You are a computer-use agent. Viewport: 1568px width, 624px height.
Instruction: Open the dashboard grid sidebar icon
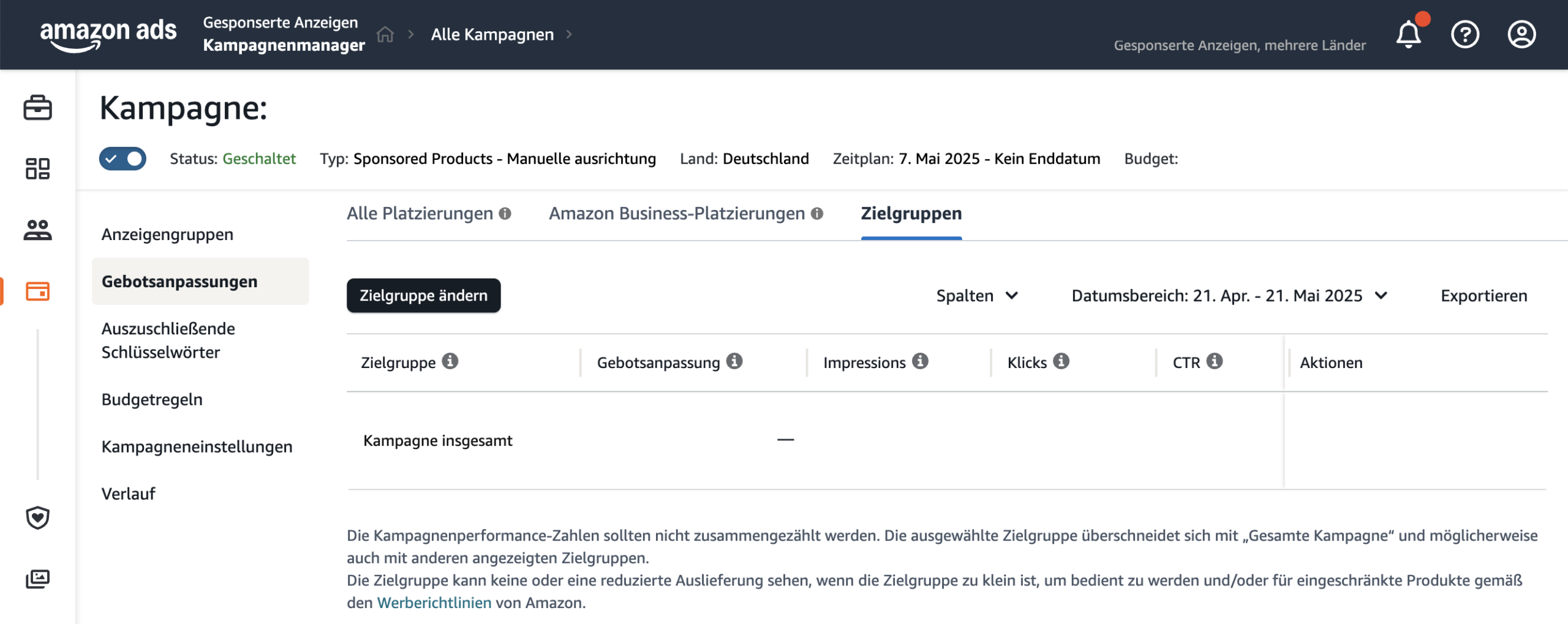tap(38, 168)
